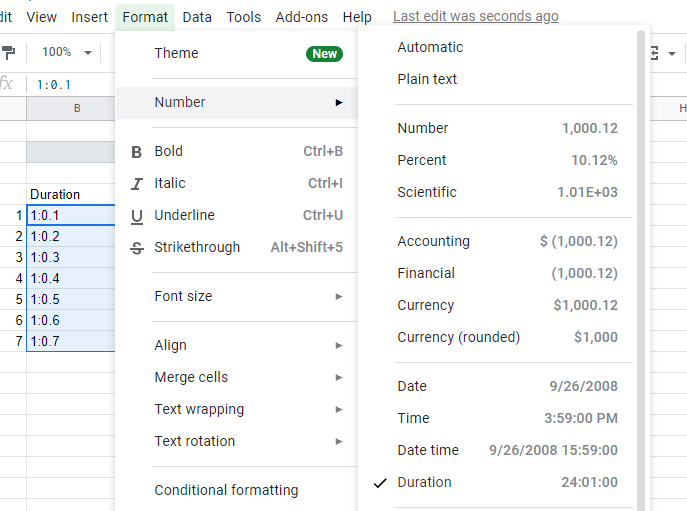Select Number format 1,000.12
This screenshot has width=687, height=511.
(498, 128)
